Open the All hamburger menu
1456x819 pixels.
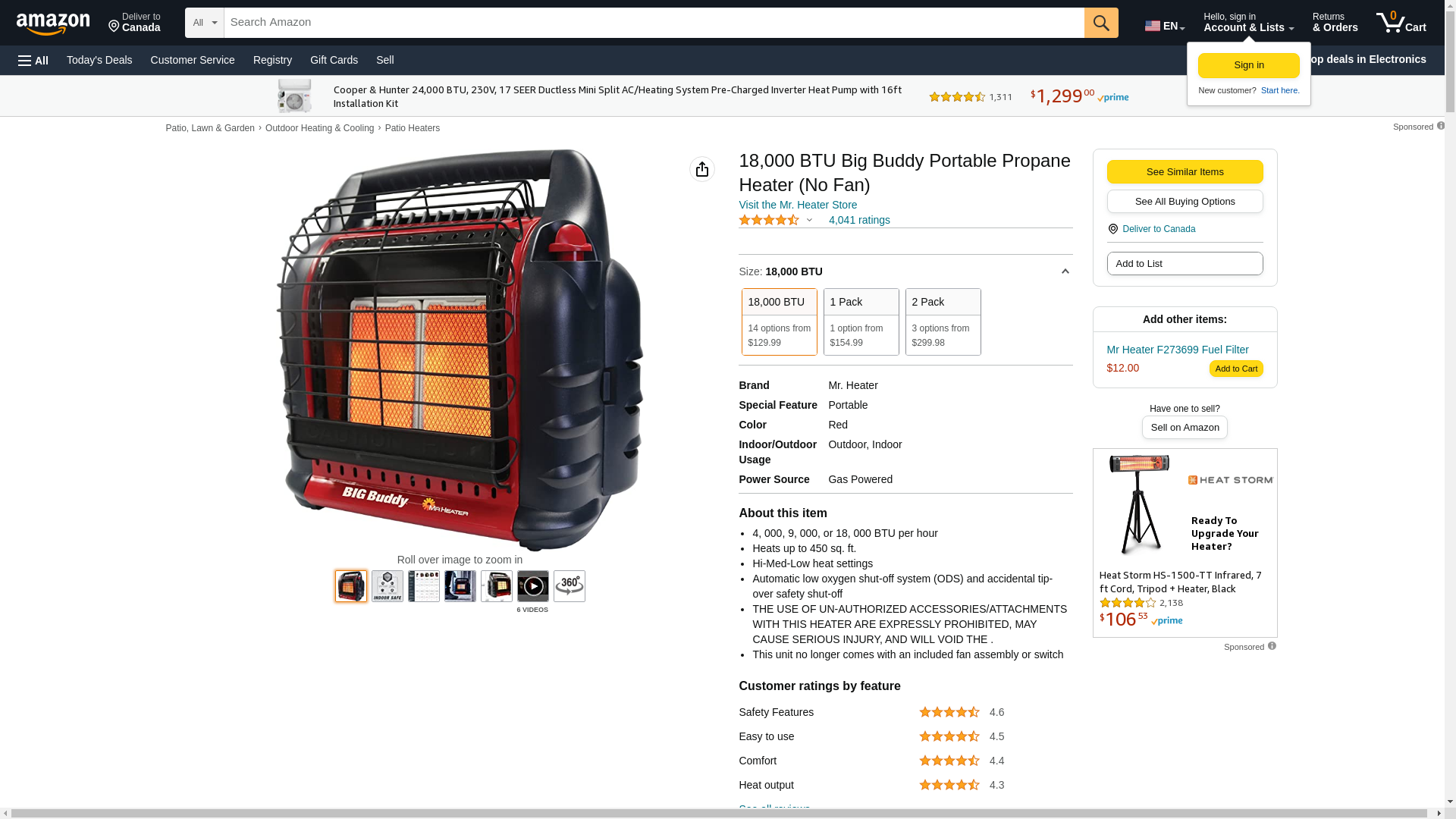pyautogui.click(x=33, y=61)
